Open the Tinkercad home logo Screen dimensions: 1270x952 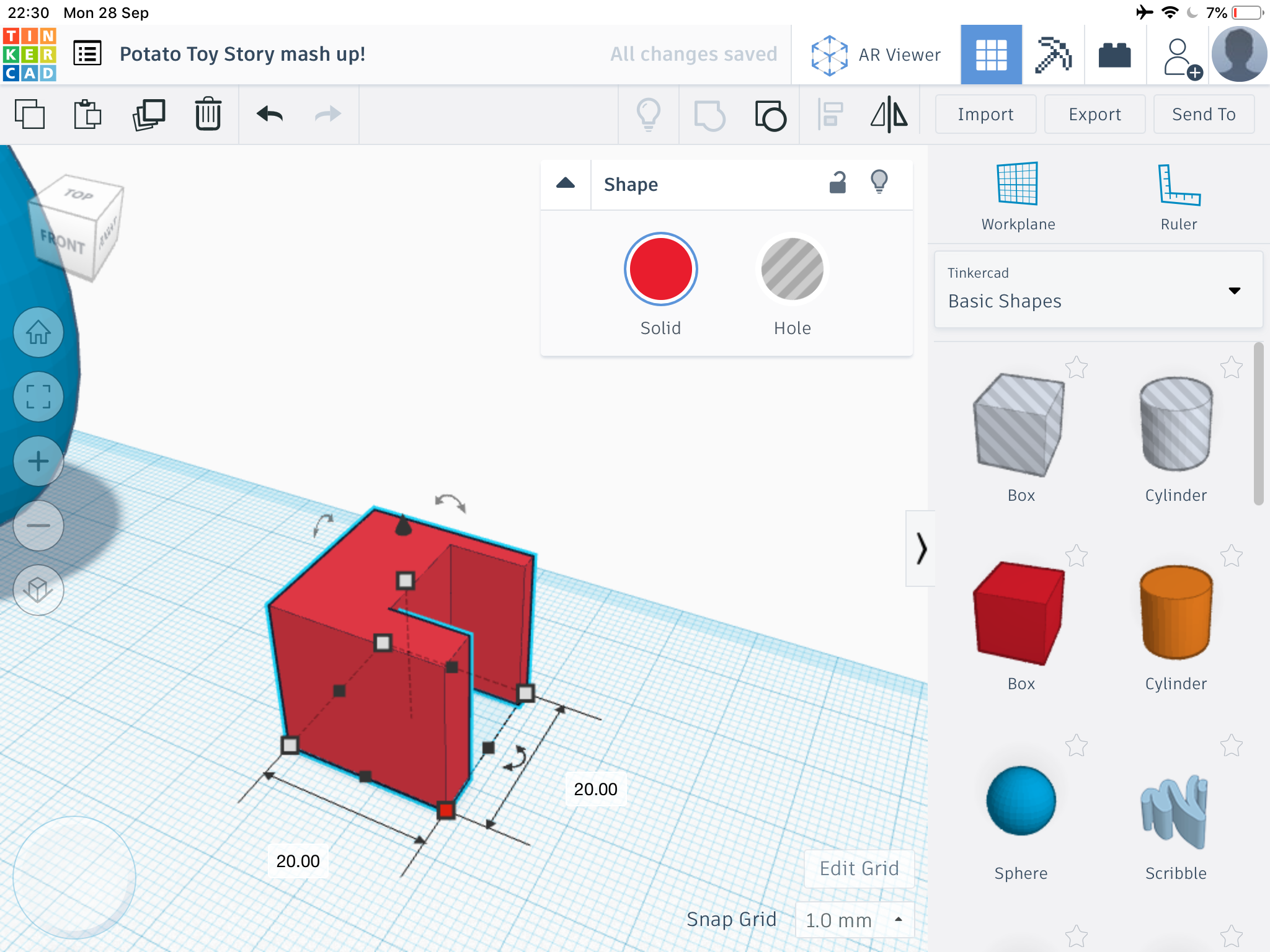tap(30, 55)
